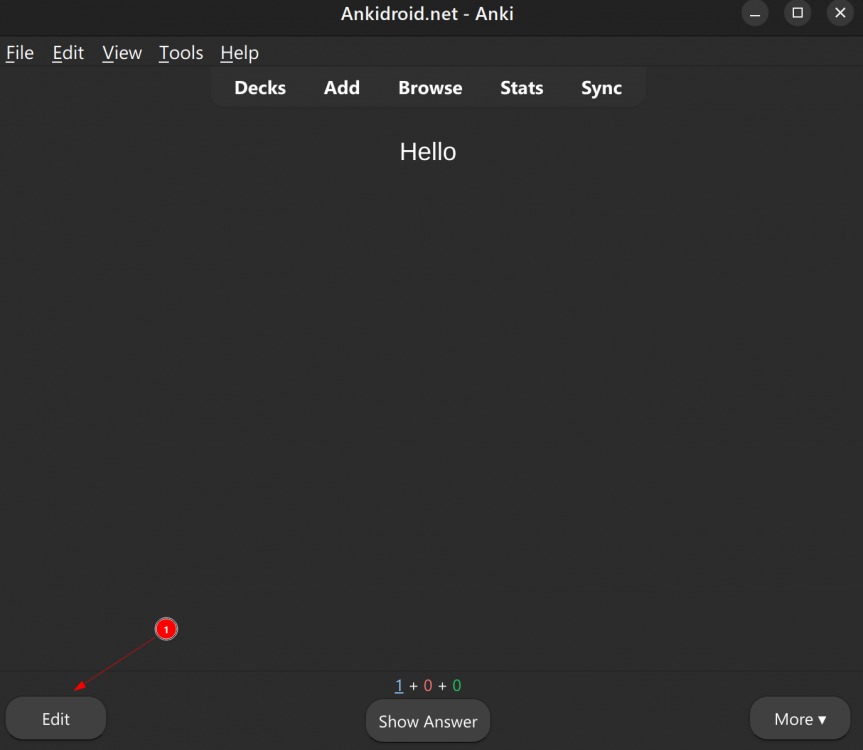Go to the Decks screen
The image size is (863, 750).
click(260, 88)
